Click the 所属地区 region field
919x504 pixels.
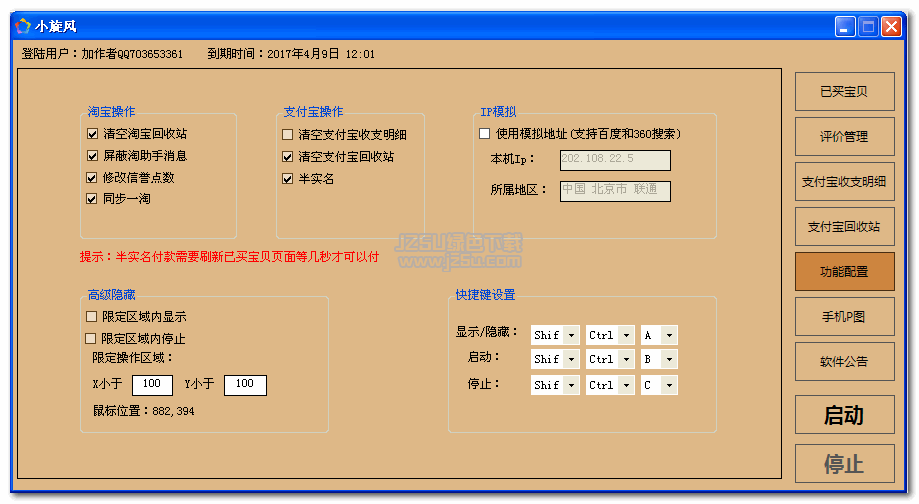[615, 191]
